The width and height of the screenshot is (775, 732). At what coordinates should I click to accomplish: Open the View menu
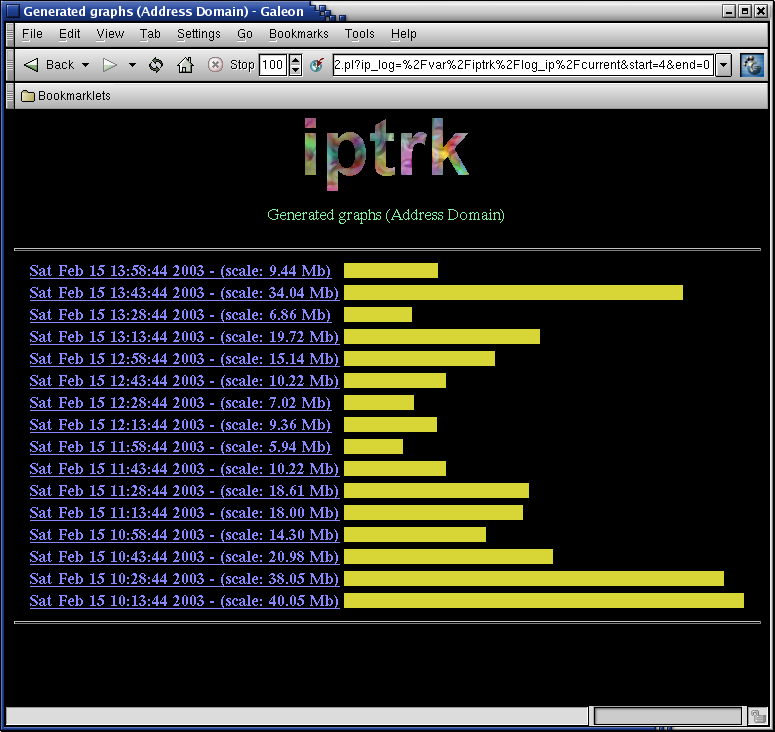pos(110,34)
